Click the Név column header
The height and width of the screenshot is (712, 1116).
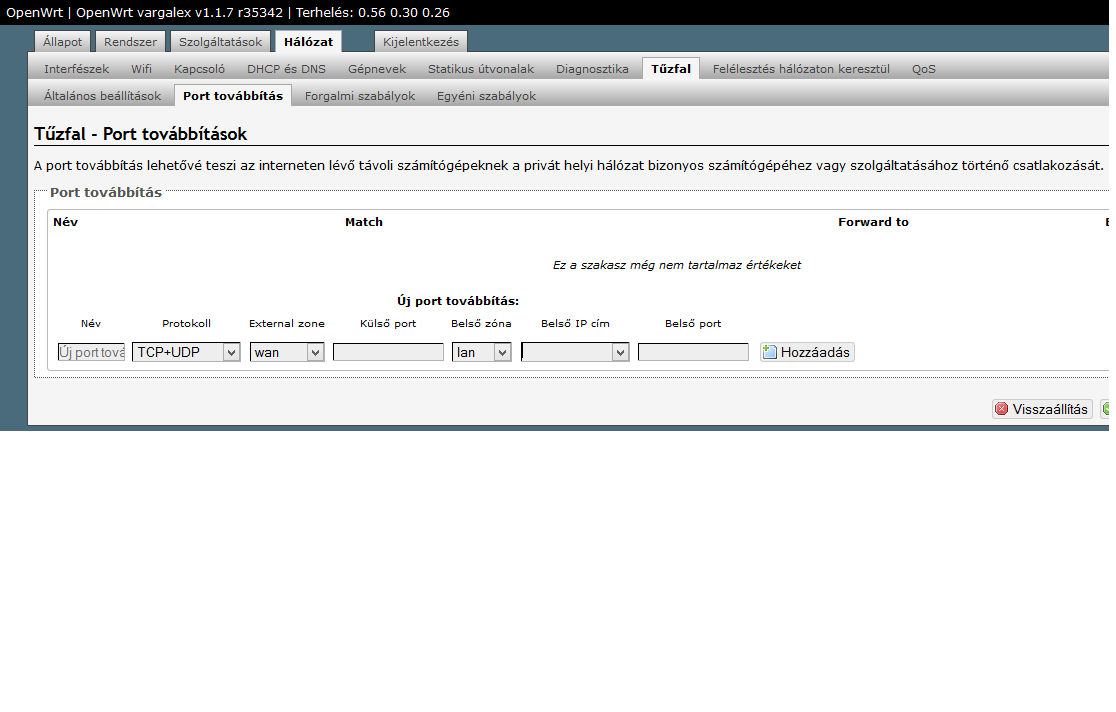(65, 222)
